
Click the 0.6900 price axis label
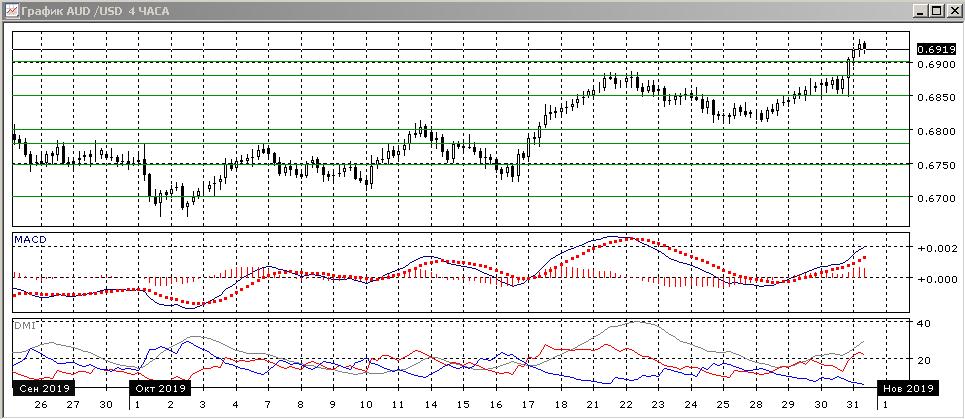click(935, 64)
